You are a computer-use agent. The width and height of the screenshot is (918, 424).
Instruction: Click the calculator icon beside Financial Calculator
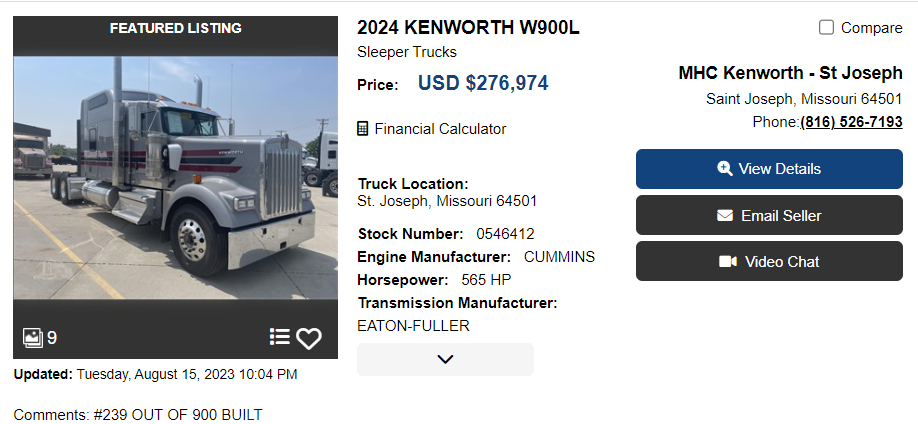tap(363, 129)
